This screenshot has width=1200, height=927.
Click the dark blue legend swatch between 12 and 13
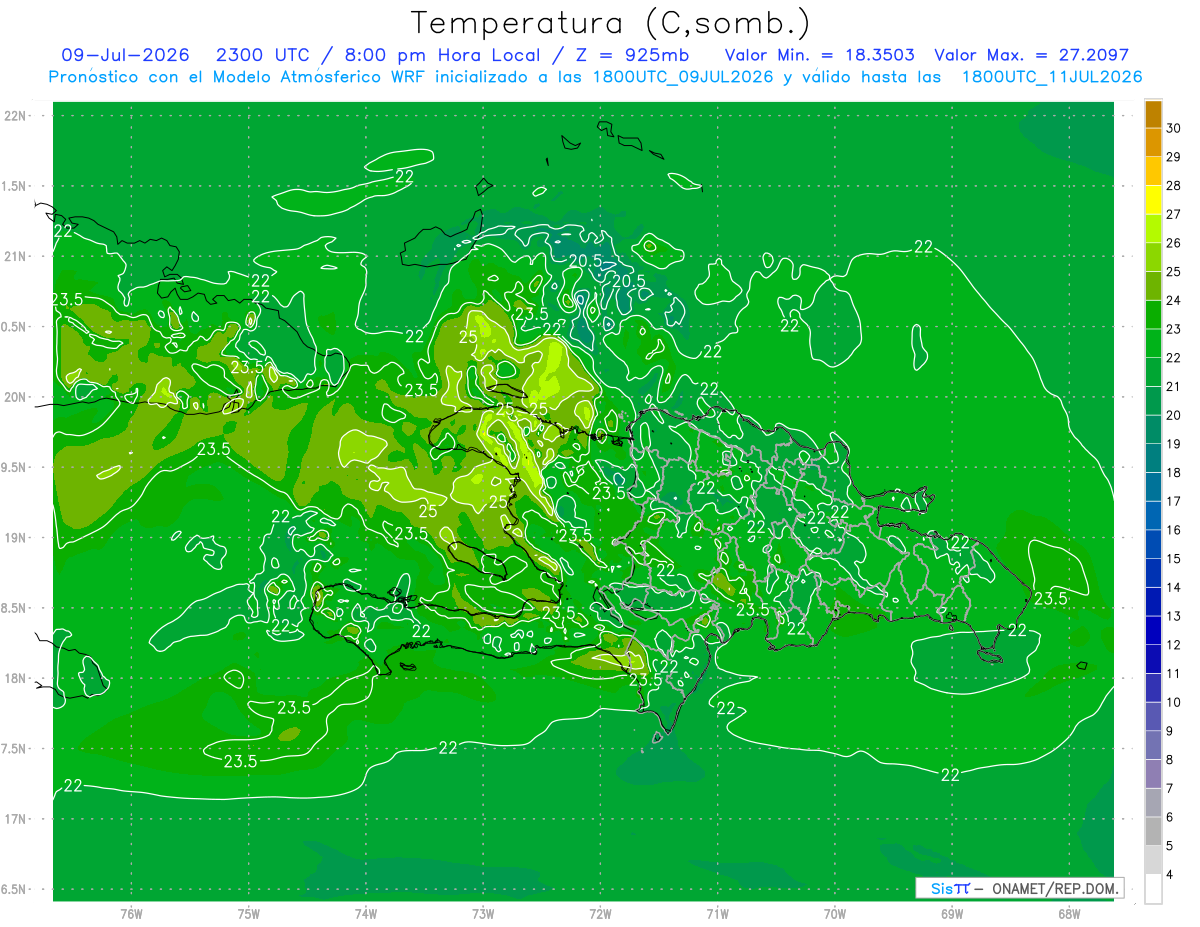[1153, 631]
